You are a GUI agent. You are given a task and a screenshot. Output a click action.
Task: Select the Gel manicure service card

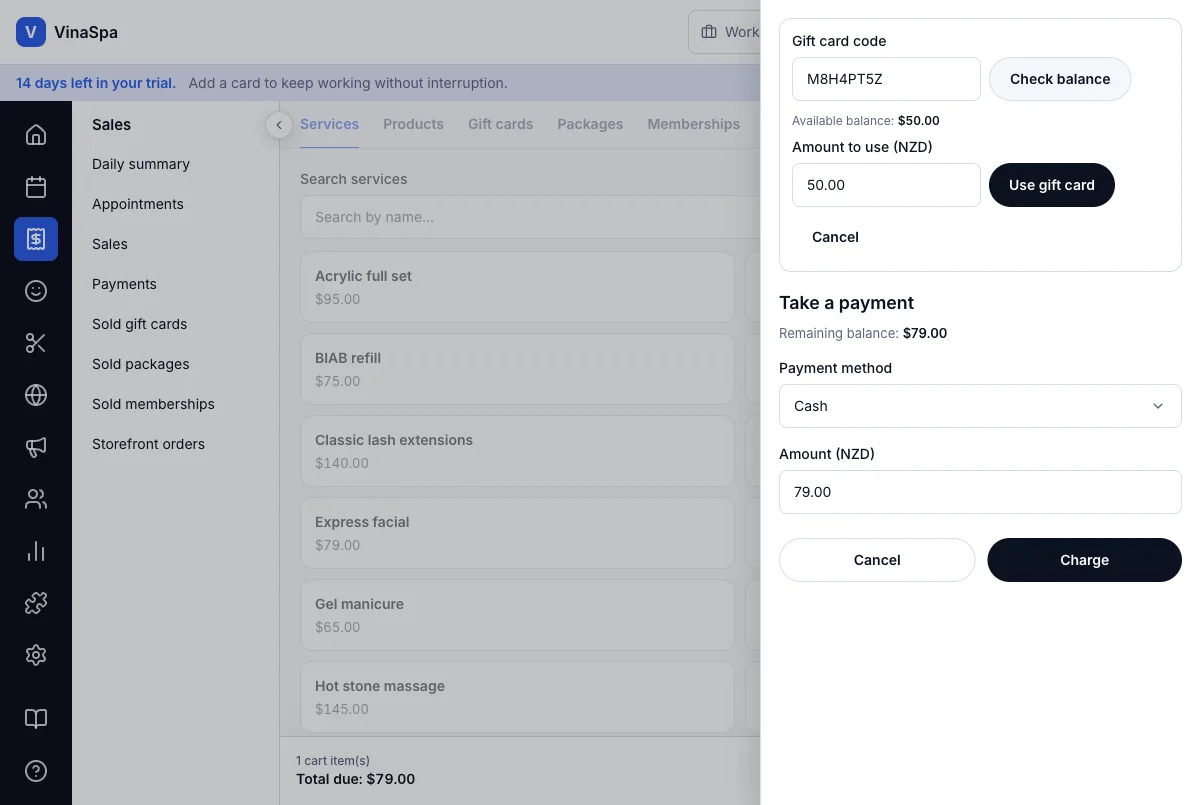(517, 615)
